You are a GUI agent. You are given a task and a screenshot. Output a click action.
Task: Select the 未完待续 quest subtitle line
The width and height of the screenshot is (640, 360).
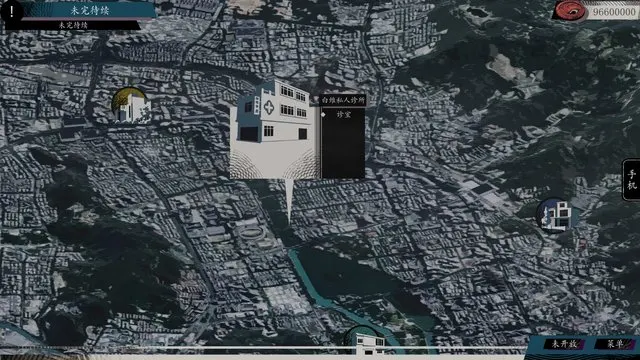73,25
